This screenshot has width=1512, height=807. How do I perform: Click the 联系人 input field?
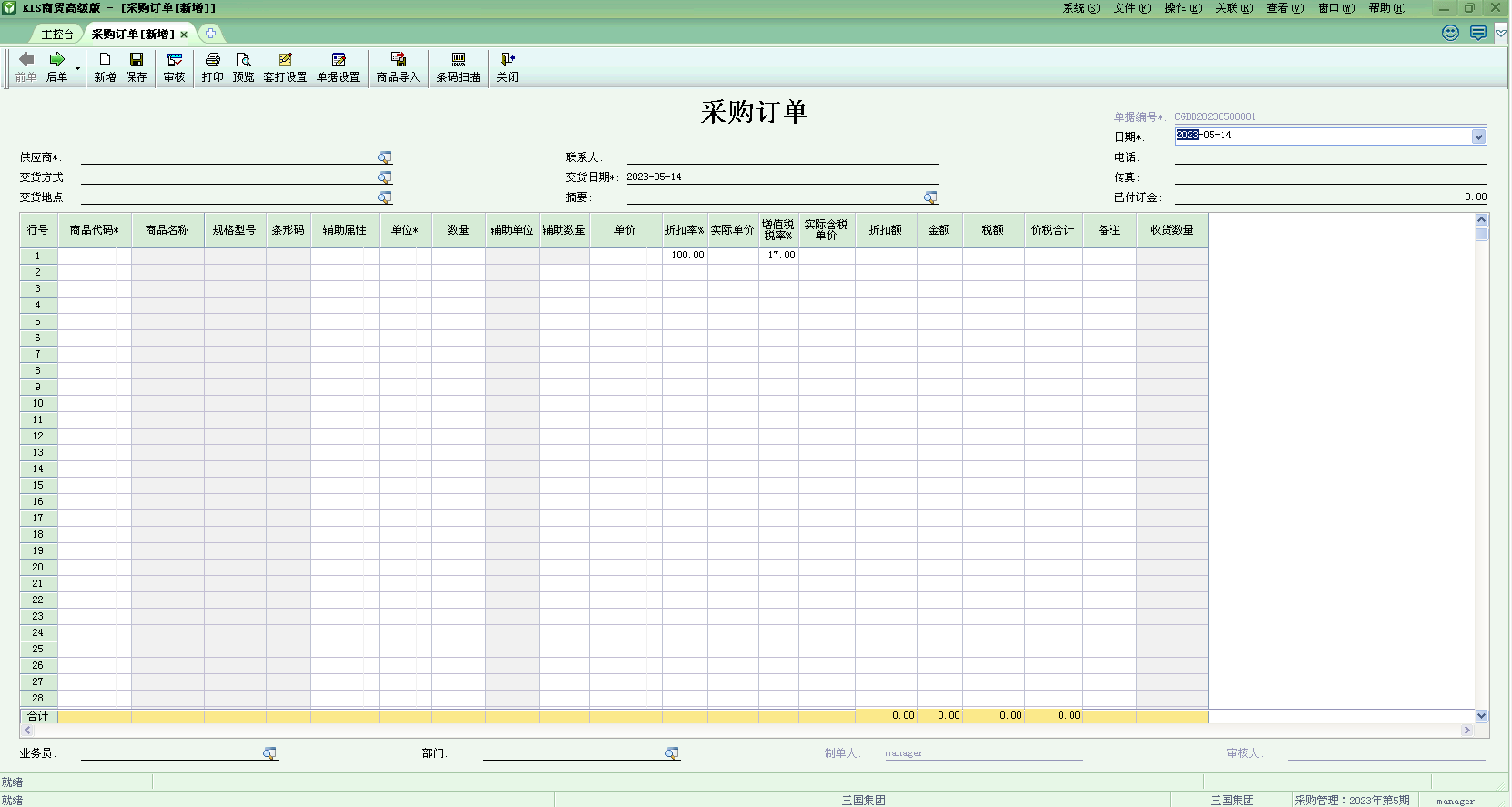[783, 157]
